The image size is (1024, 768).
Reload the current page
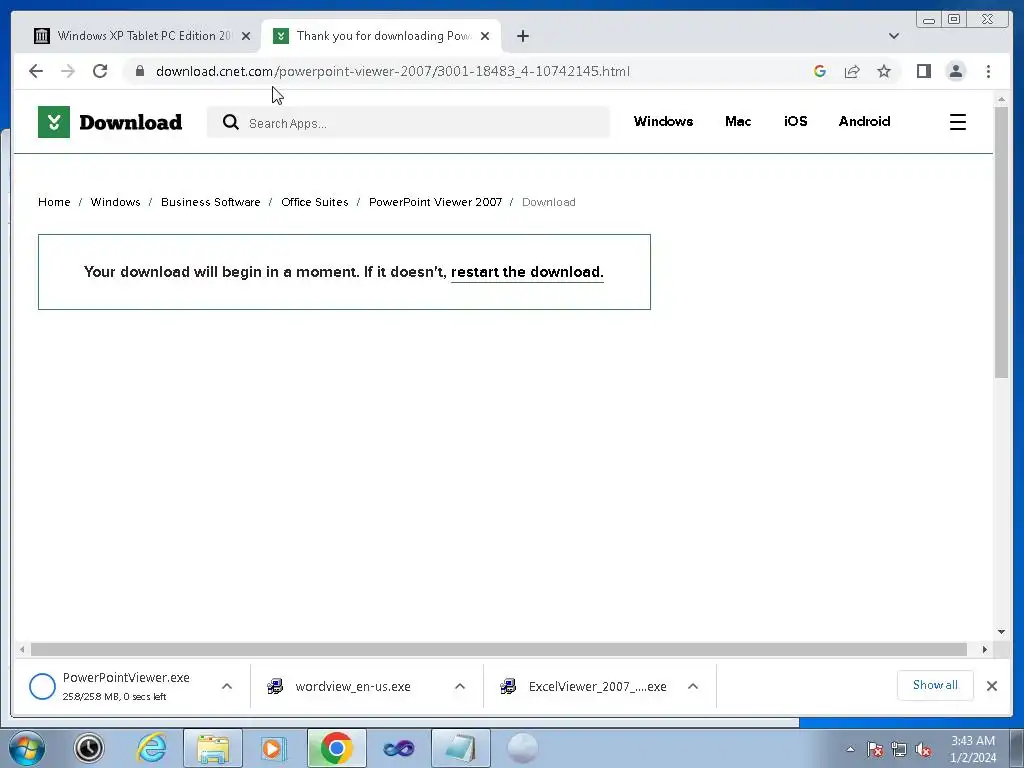tap(100, 71)
